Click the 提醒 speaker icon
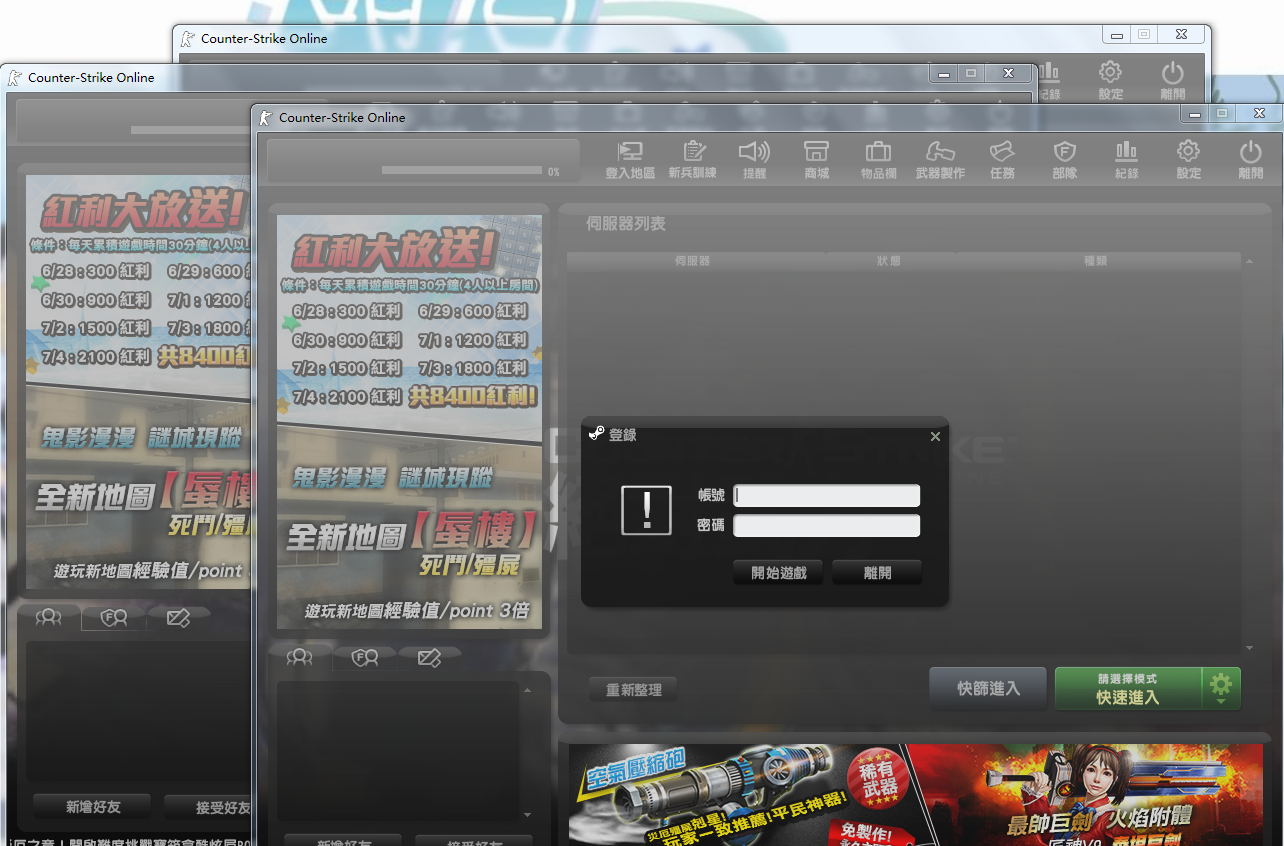This screenshot has height=846, width=1284. [x=754, y=160]
